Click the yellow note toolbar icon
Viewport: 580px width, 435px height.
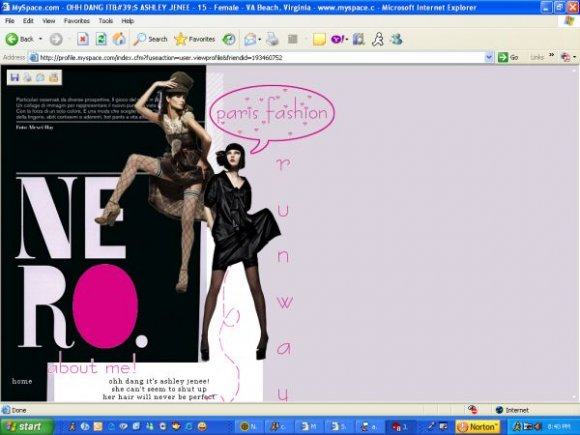(319, 39)
